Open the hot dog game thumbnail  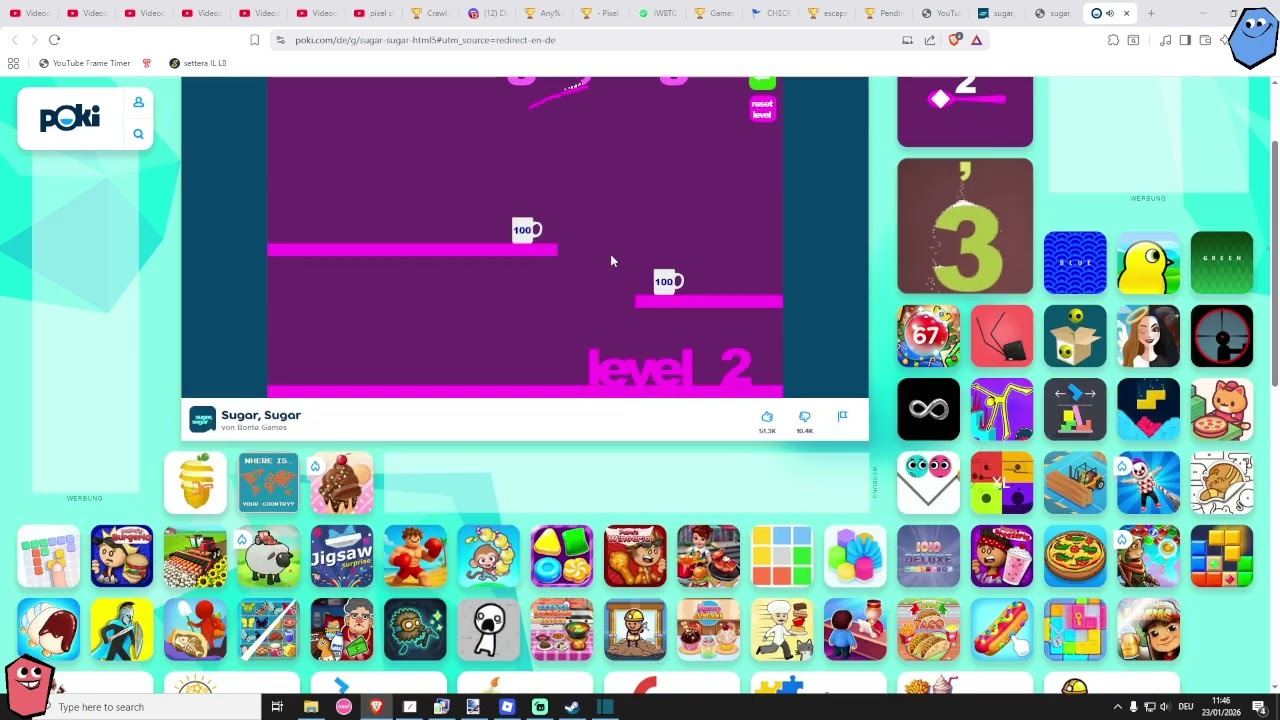1002,629
